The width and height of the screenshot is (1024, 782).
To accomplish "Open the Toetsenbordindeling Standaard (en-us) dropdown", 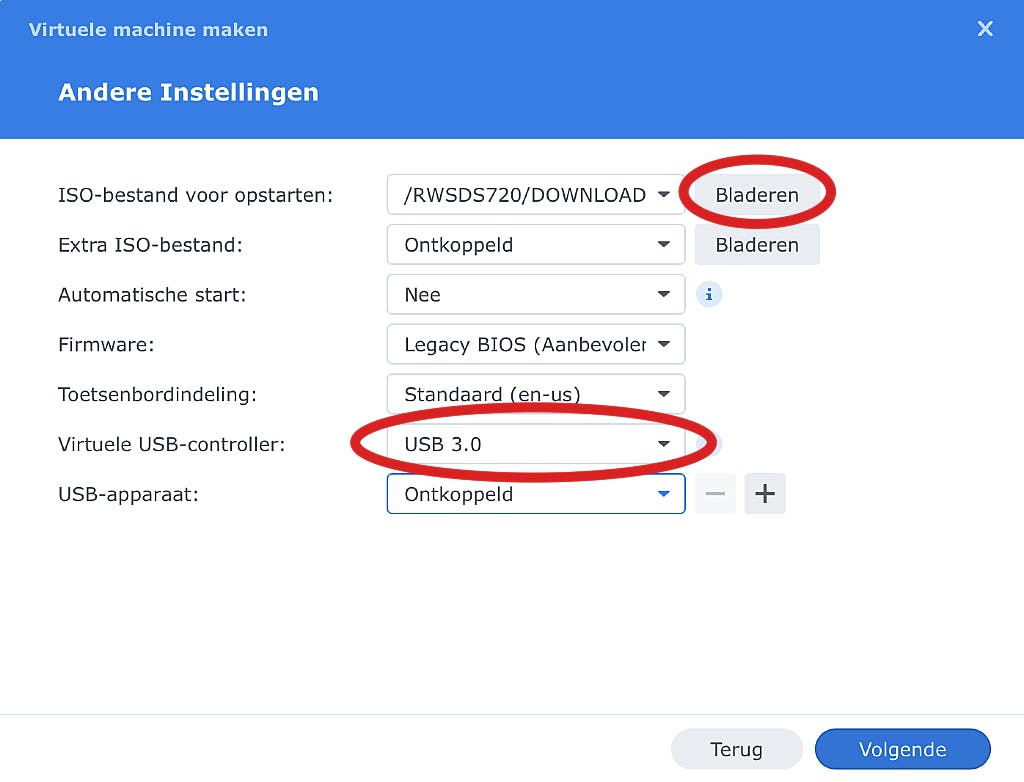I will click(x=535, y=394).
